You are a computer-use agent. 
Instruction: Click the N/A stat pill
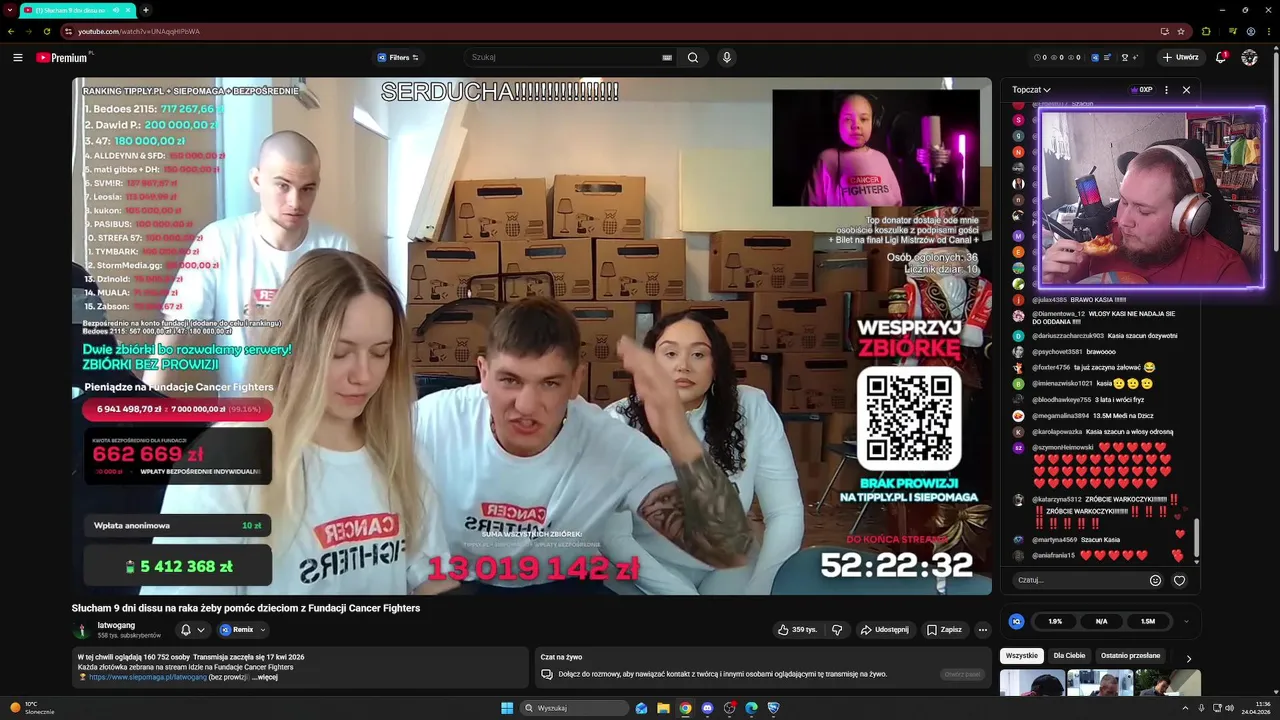coord(1101,621)
